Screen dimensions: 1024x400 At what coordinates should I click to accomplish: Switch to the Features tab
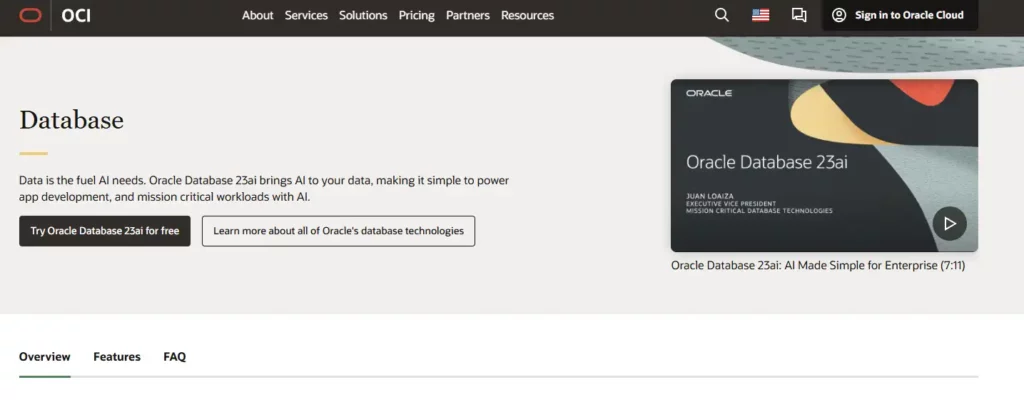point(117,357)
